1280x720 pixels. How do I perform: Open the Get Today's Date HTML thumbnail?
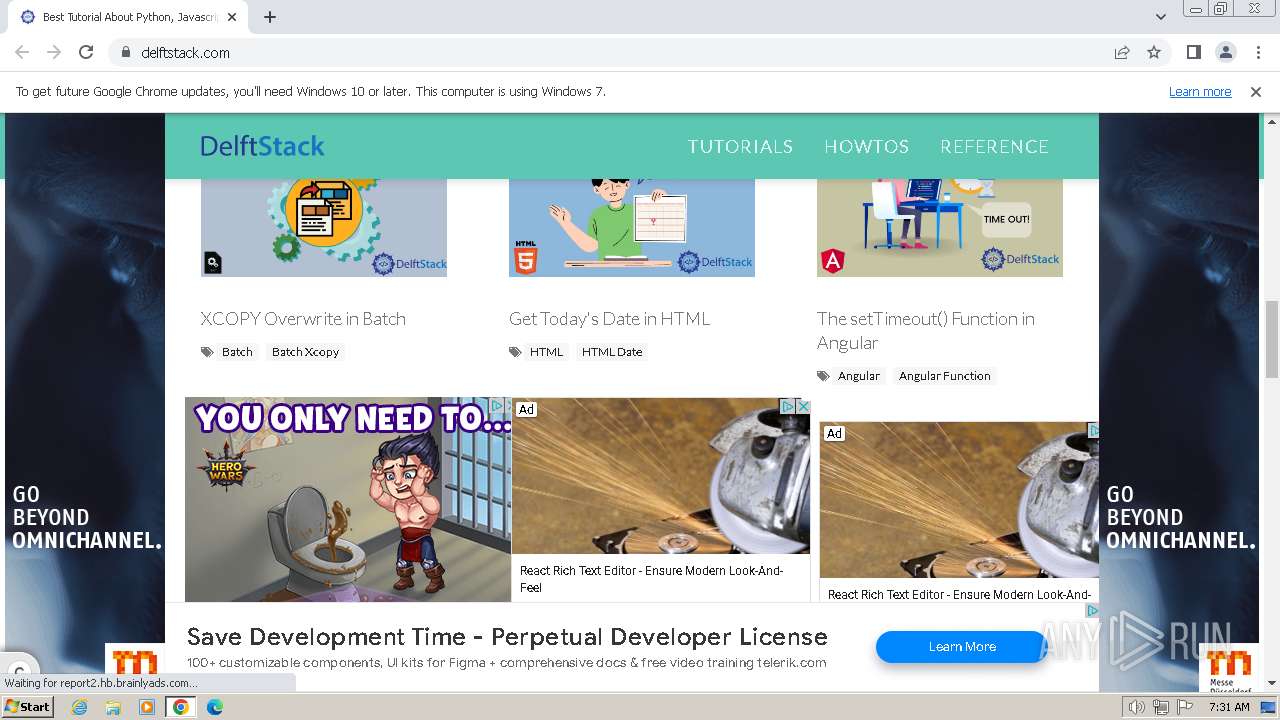click(x=632, y=228)
